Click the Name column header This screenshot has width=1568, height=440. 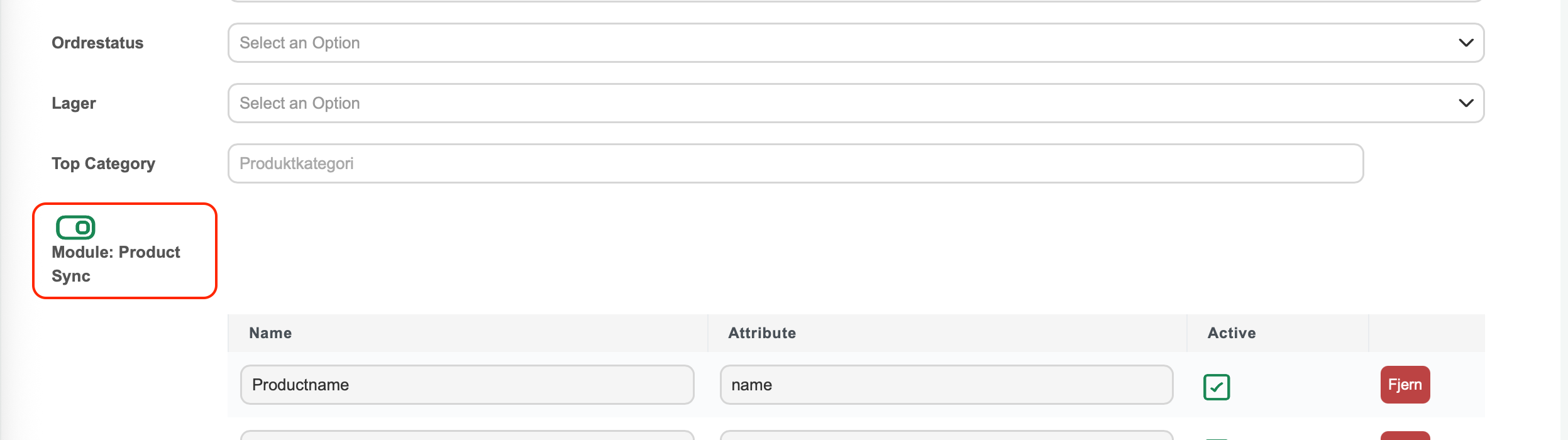pos(270,333)
